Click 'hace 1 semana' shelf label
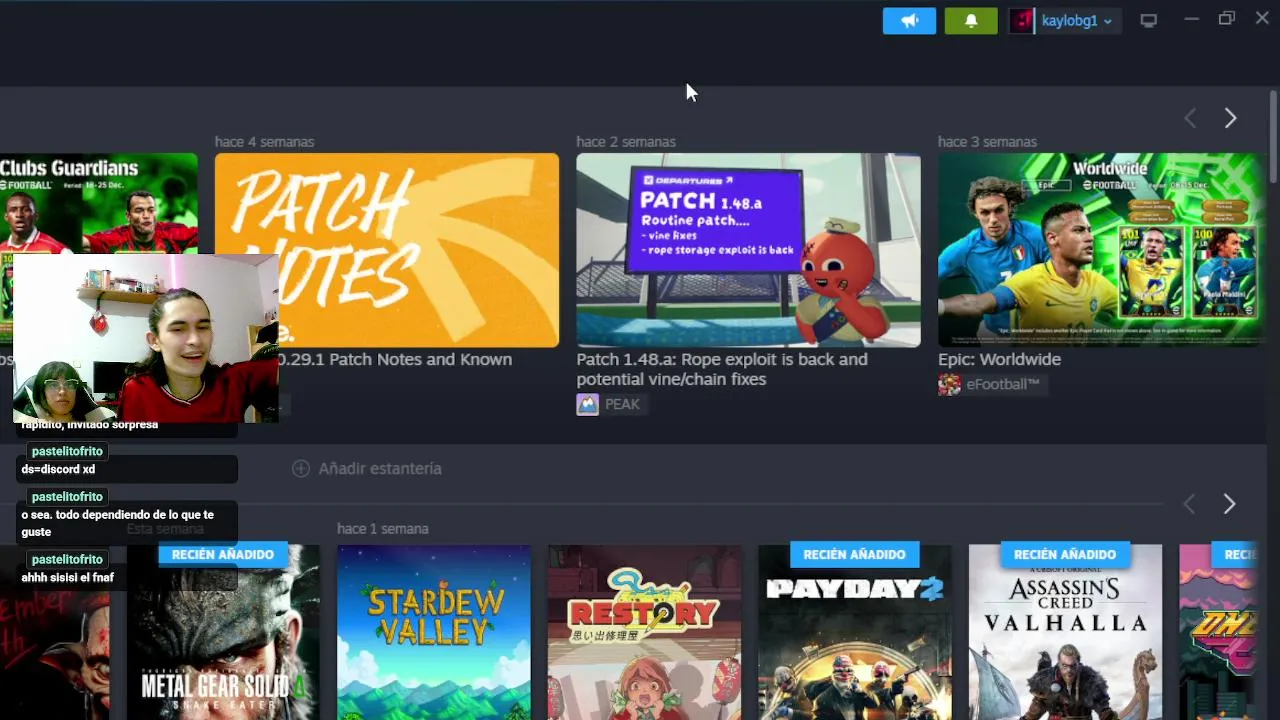 coord(383,528)
